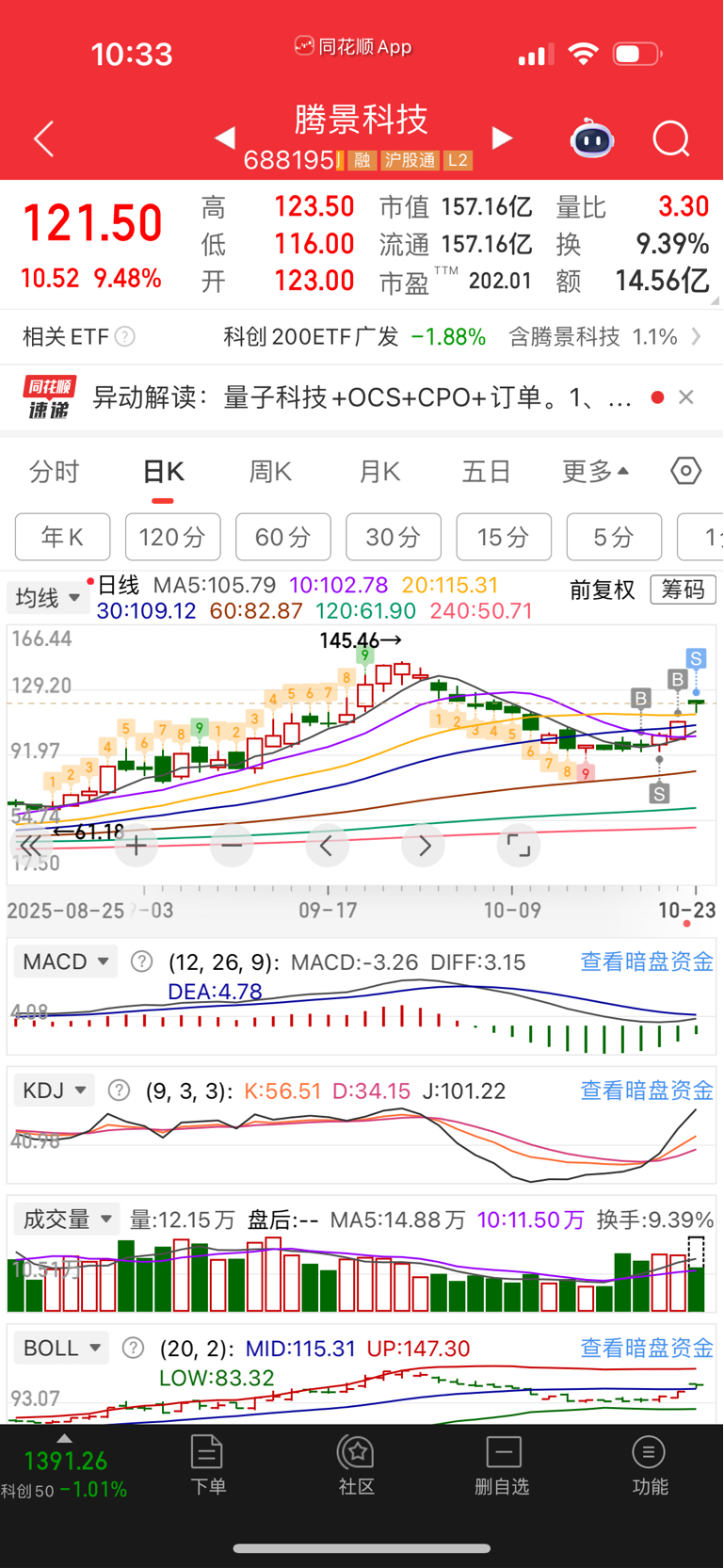Switch to 分时 tab
Viewport: 724px width, 1568px height.
click(x=55, y=471)
